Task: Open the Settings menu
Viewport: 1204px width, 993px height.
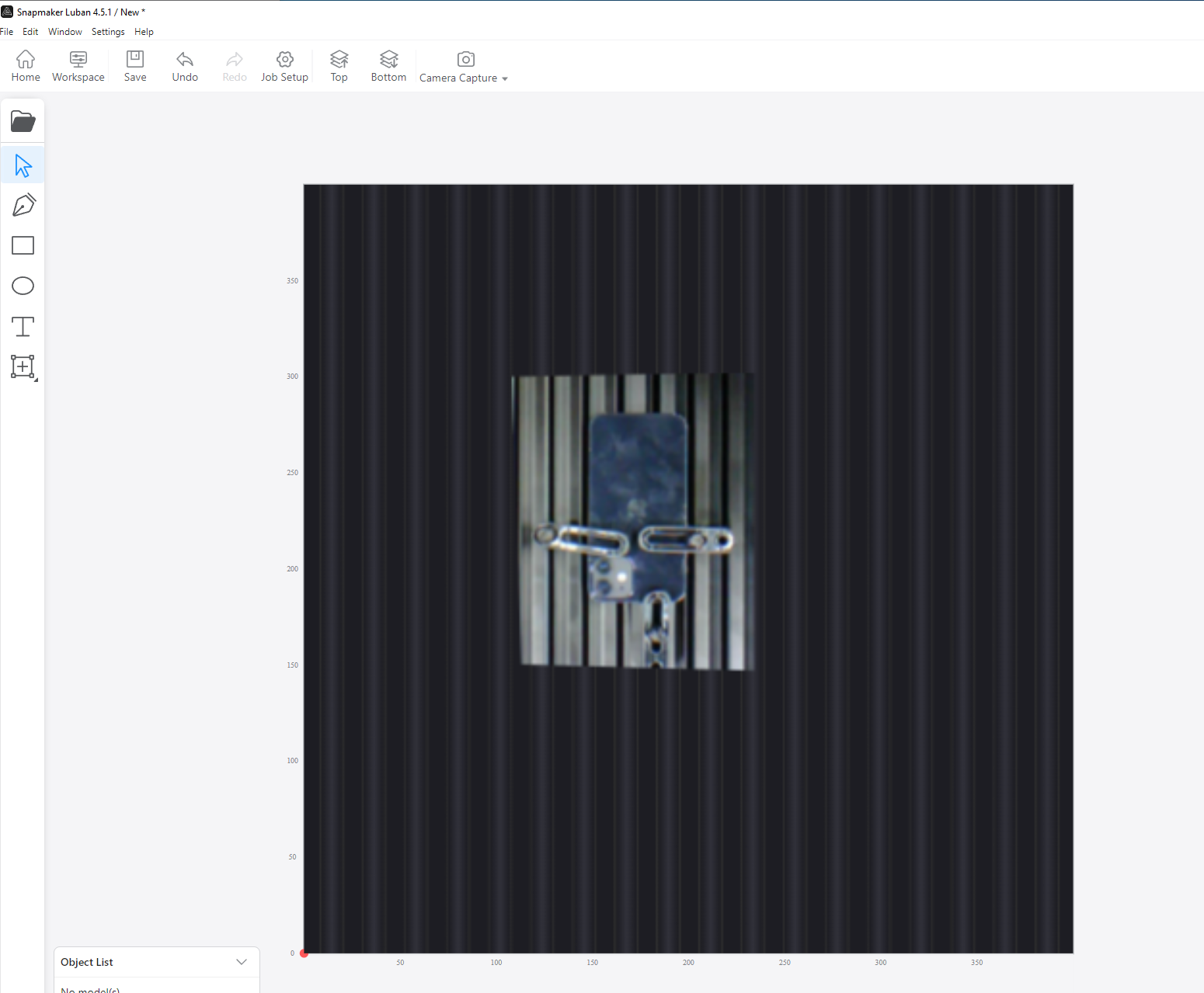Action: pyautogui.click(x=107, y=31)
